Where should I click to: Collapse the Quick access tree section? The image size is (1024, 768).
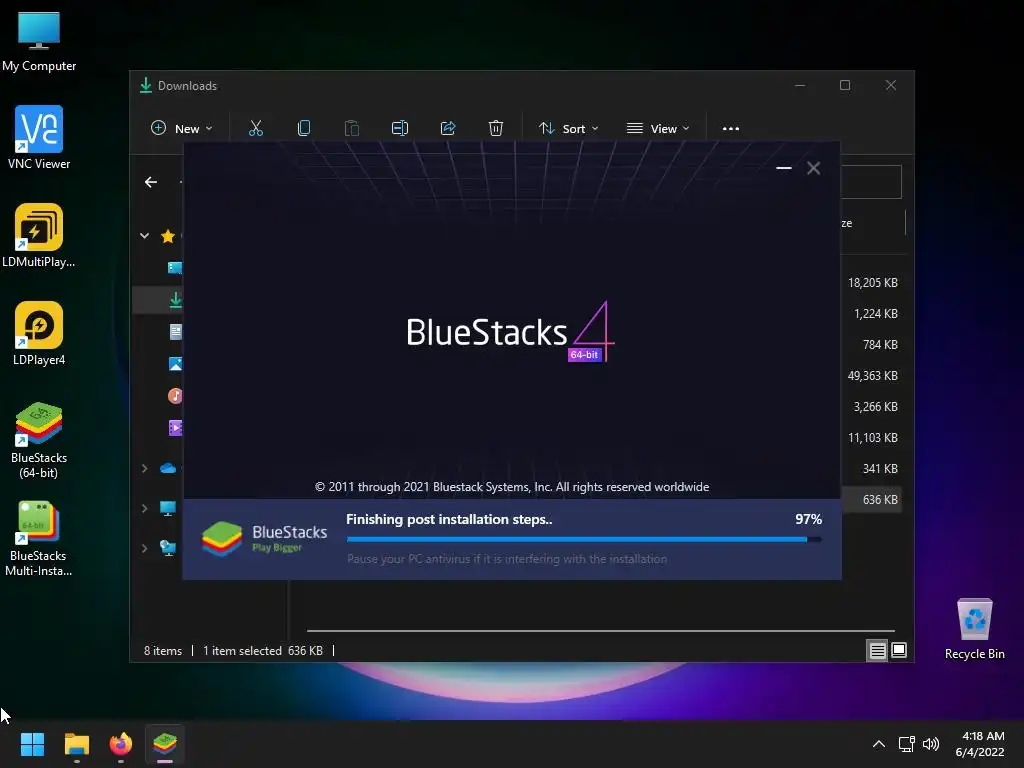coord(144,236)
